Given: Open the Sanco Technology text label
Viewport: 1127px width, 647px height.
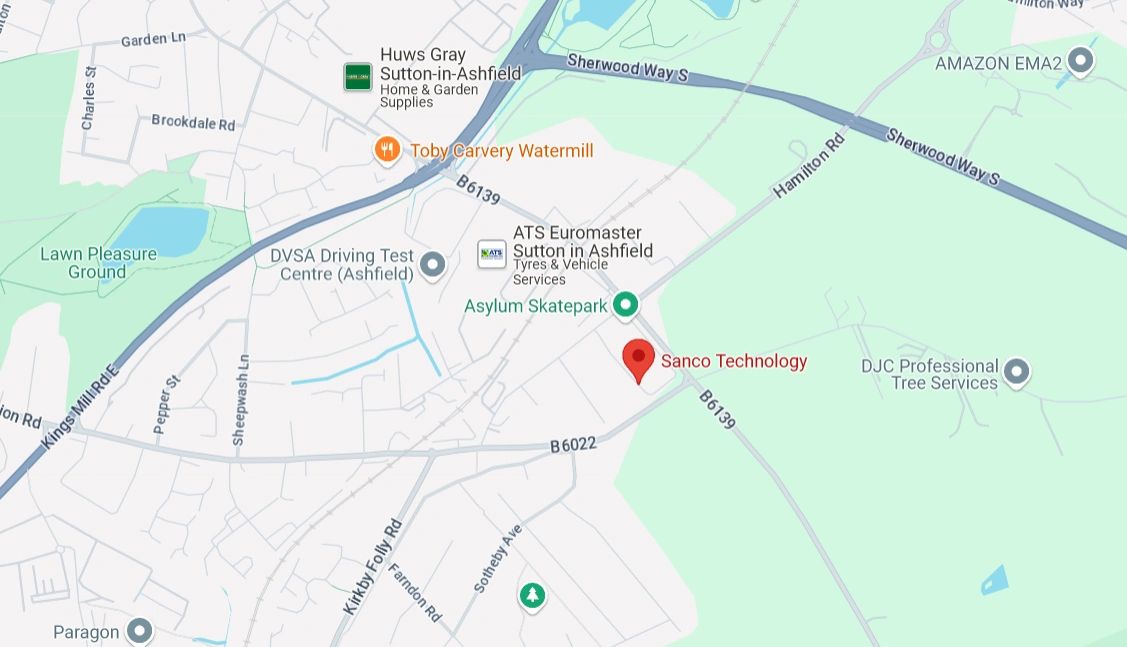Looking at the screenshot, I should 734,361.
